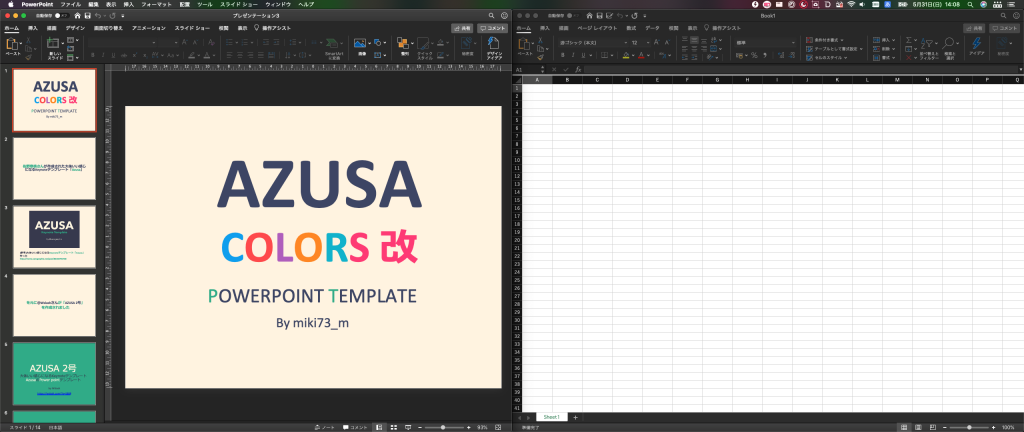
Task: Switch to the データ tab in Excel
Action: (x=652, y=29)
